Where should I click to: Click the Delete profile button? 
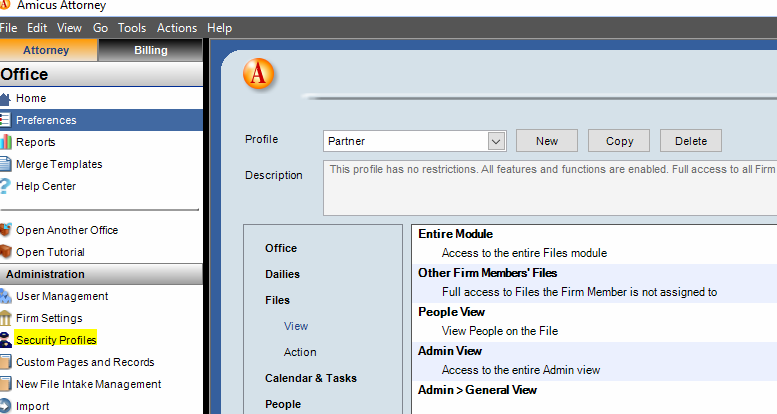(691, 141)
